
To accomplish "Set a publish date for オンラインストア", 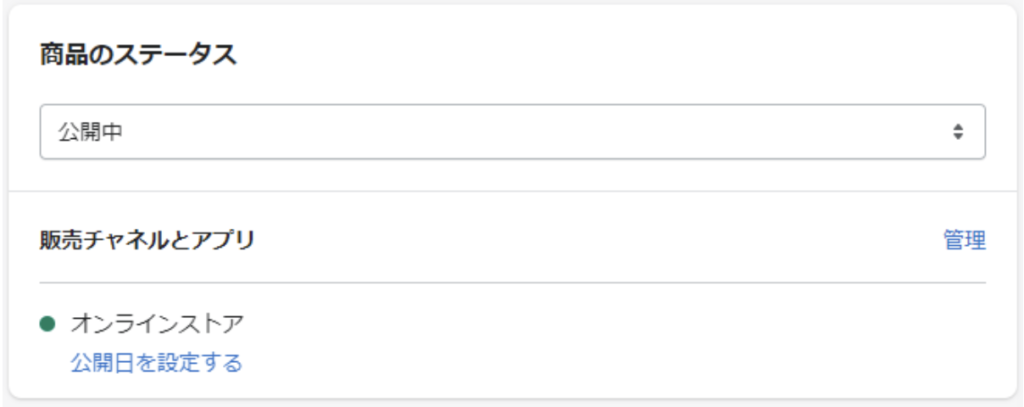I will (156, 362).
